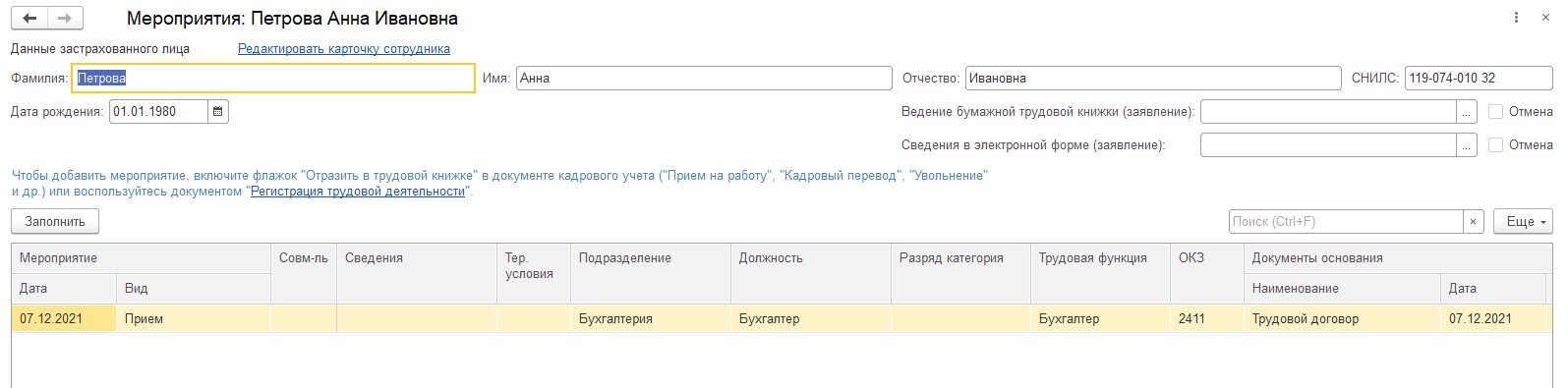The width and height of the screenshot is (1568, 388).
Task: Click the Должность column header
Action: point(811,273)
